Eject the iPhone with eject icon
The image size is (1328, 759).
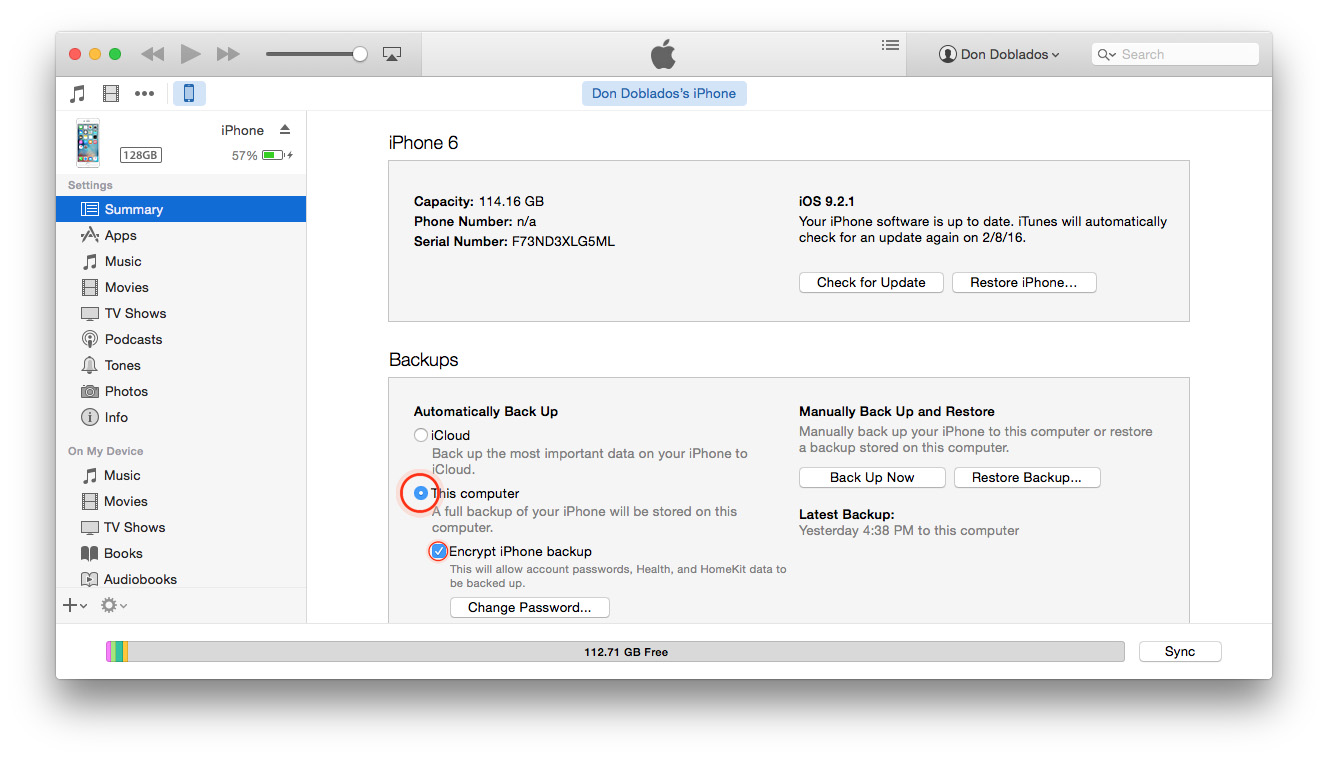284,130
